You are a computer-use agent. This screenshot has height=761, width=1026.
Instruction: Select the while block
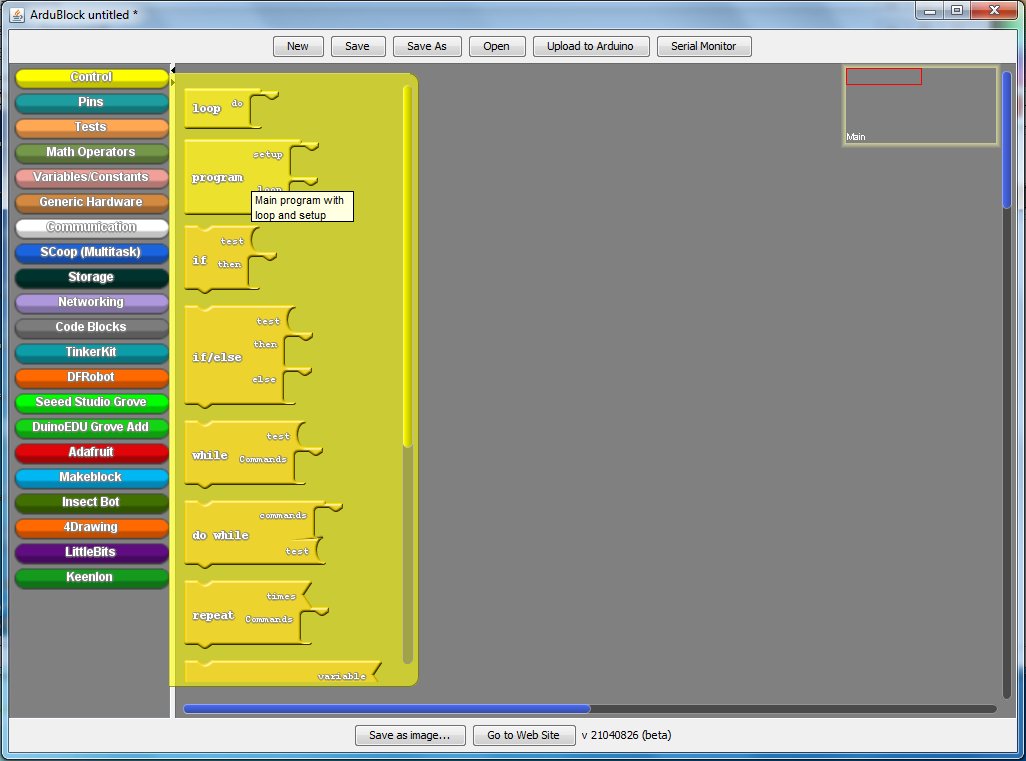(x=210, y=455)
